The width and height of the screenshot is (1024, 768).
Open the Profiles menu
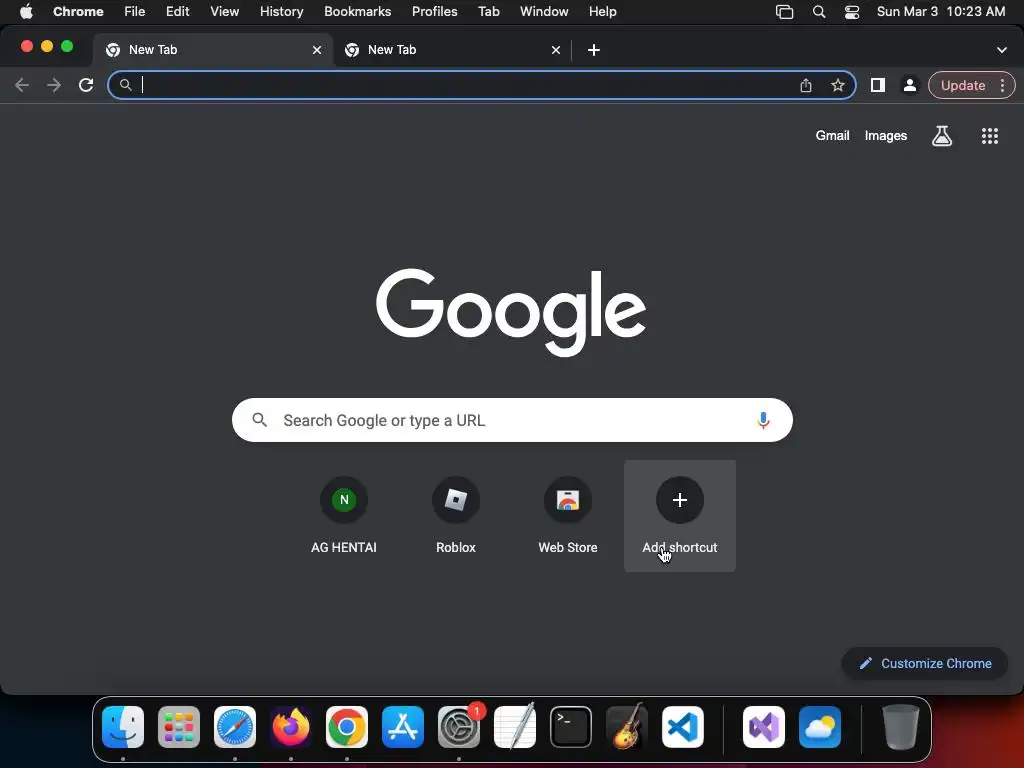(x=435, y=12)
